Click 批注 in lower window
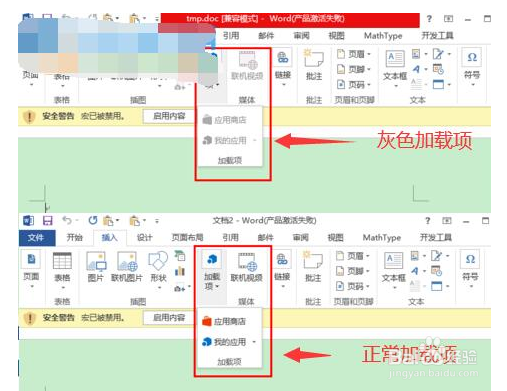Viewport: 507px width, 391px height. [x=313, y=267]
